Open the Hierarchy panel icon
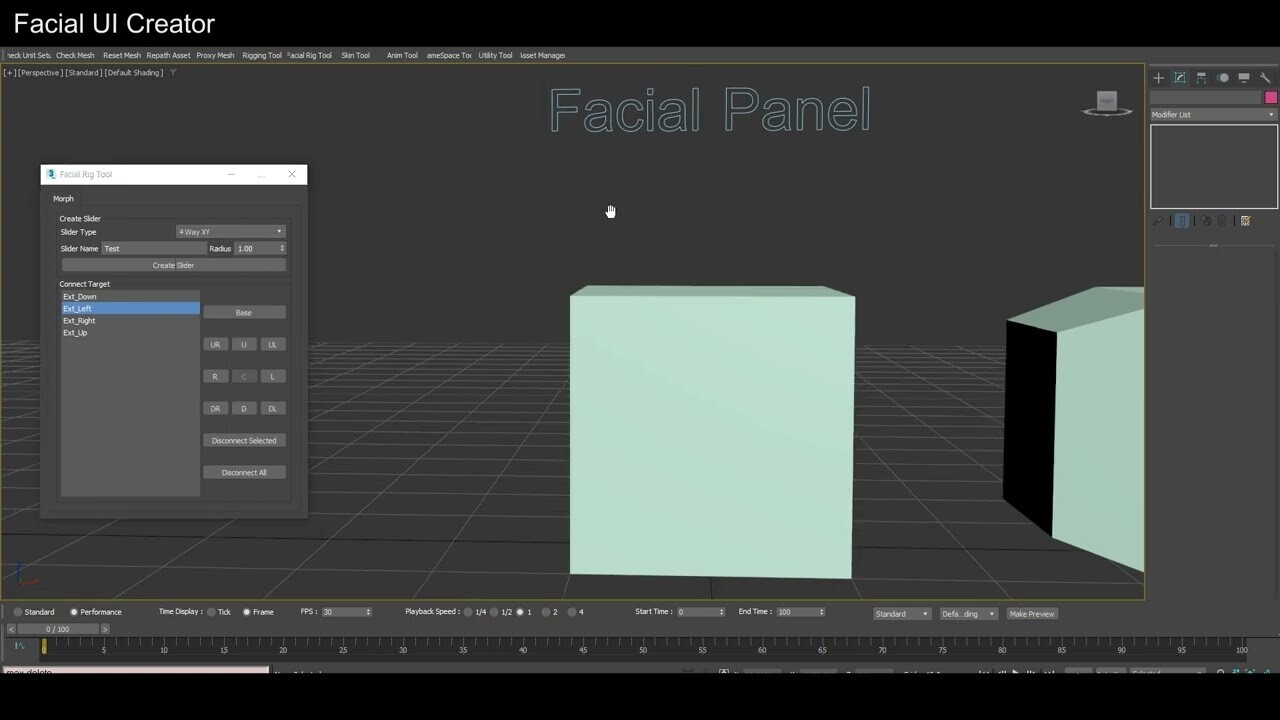Screen dimensions: 1280x720 pos(1201,77)
